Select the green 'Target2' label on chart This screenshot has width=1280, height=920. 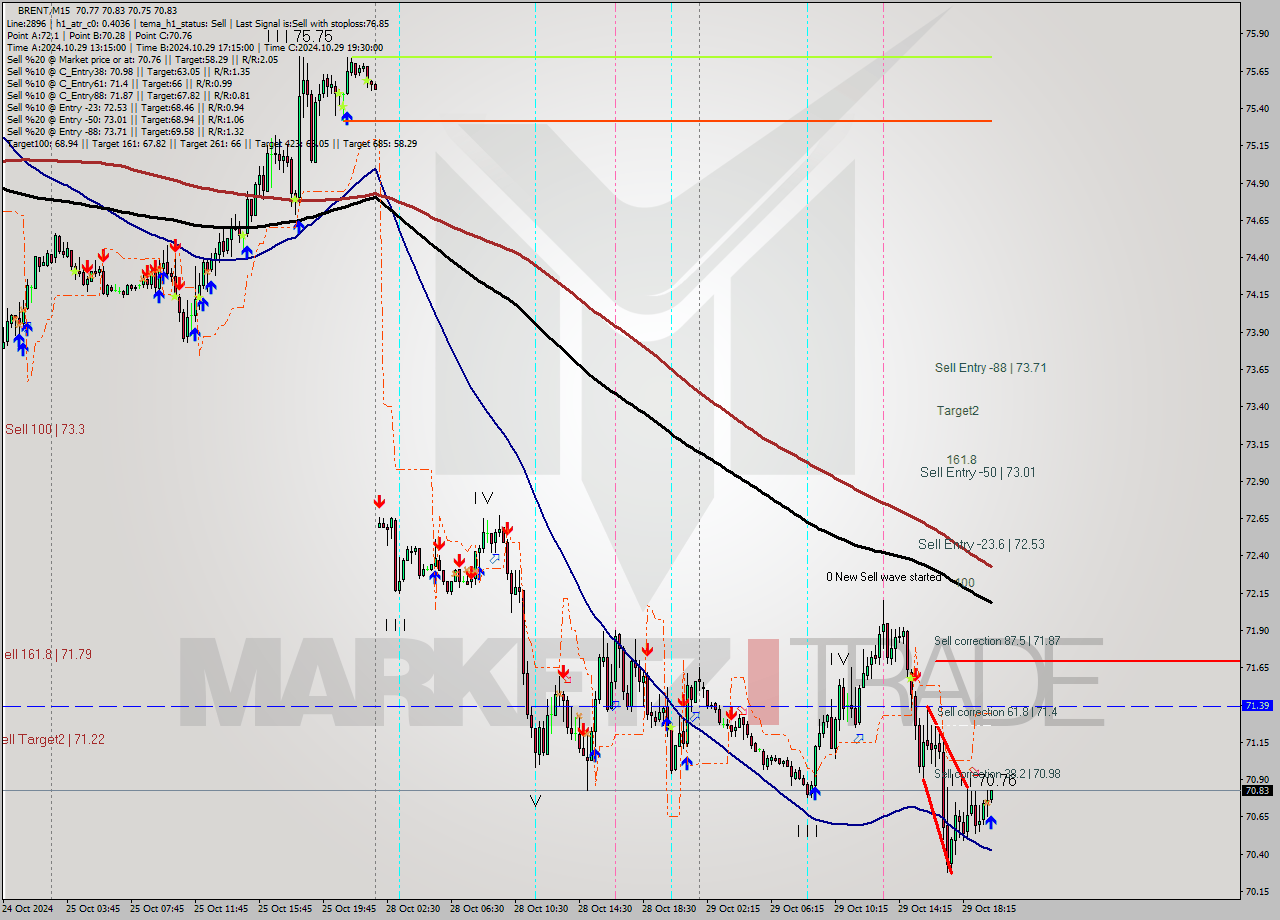coord(958,411)
